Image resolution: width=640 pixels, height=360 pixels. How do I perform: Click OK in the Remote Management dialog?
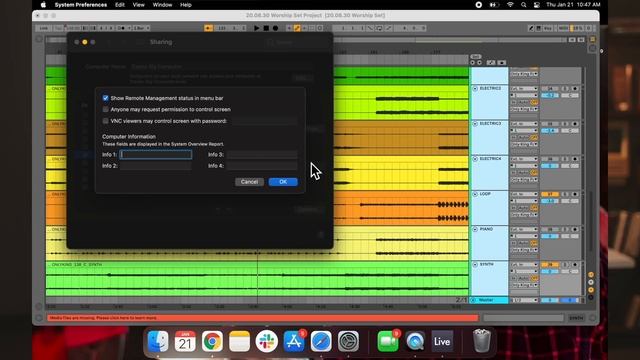(x=283, y=182)
